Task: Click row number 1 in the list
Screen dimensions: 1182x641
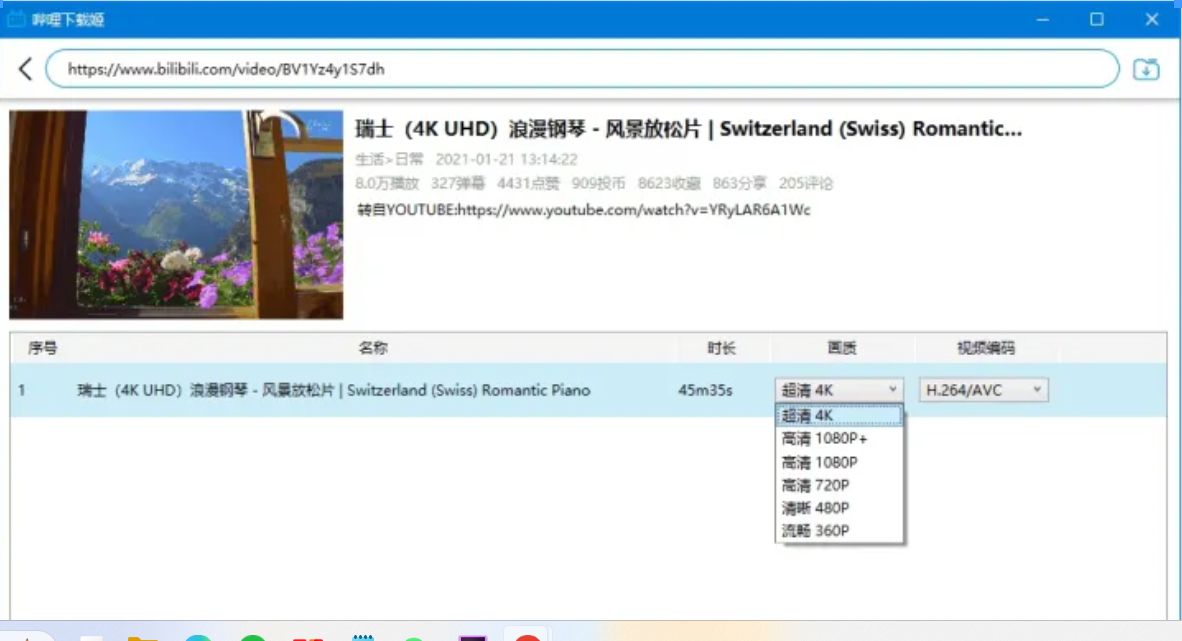Action: (22, 390)
